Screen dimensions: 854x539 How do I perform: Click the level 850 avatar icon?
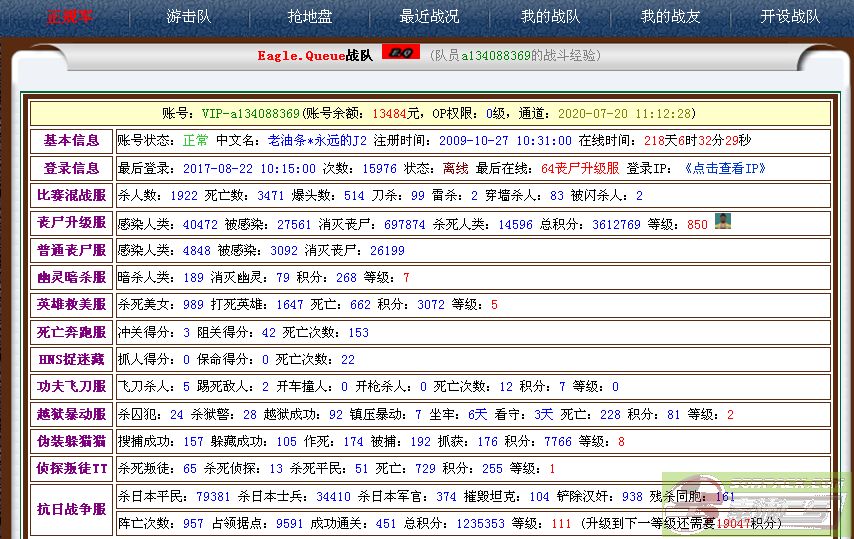[723, 221]
